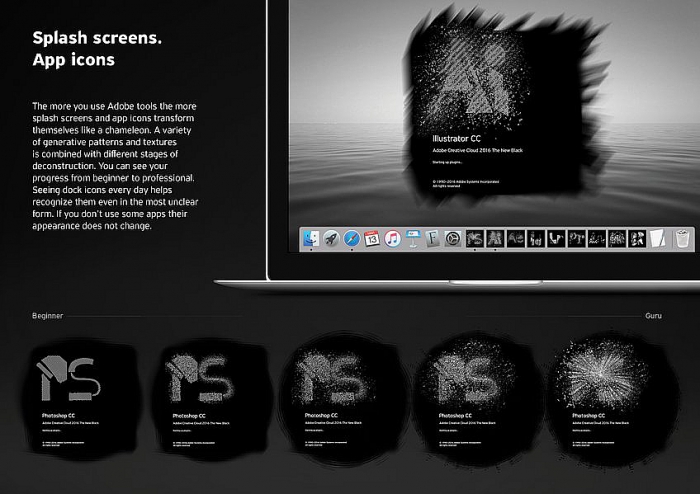The image size is (700, 494).
Task: Launch Premiere Pr dock icon
Action: (x=576, y=239)
